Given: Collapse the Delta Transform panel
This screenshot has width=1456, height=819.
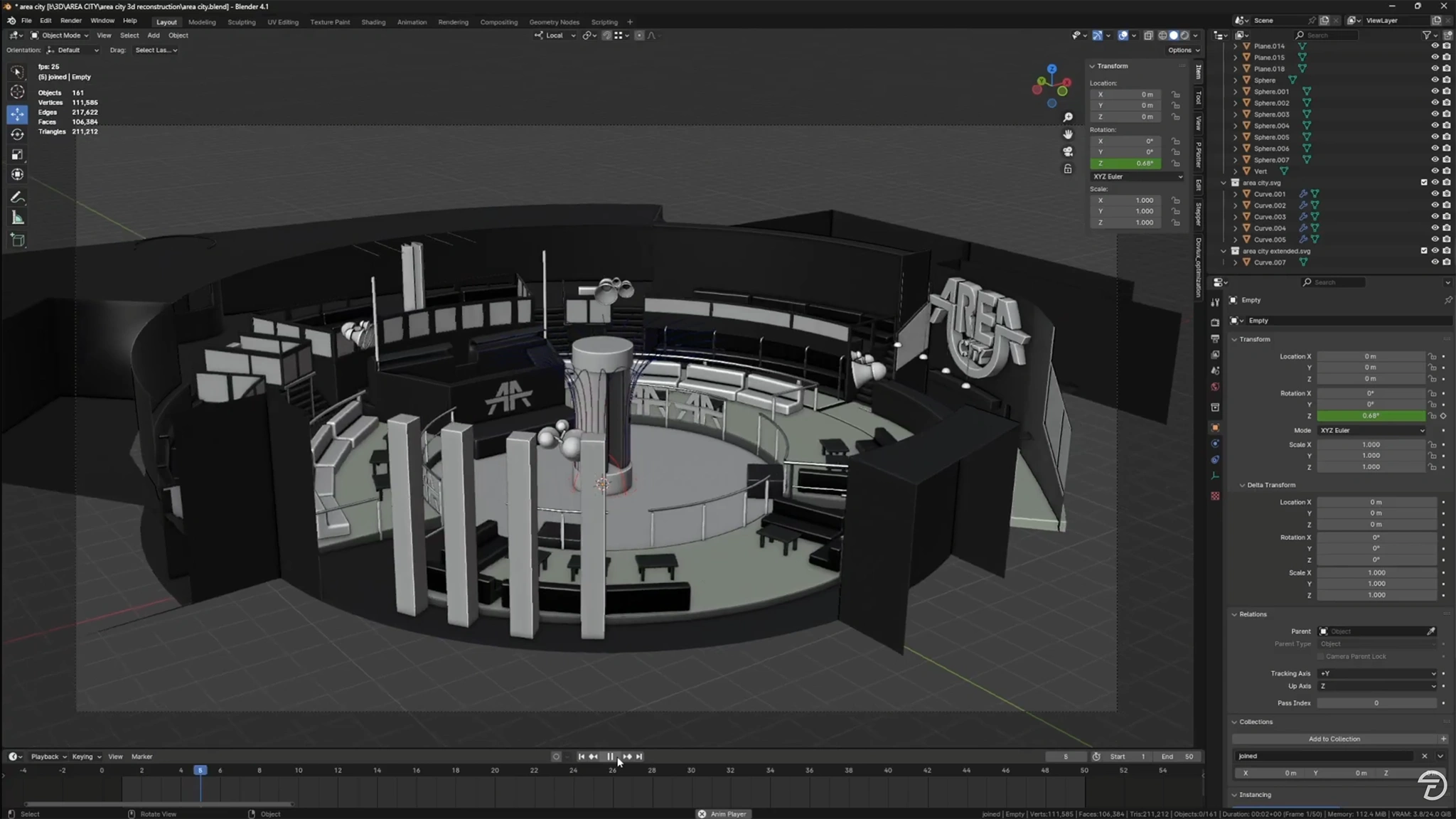Looking at the screenshot, I should coord(1270,485).
